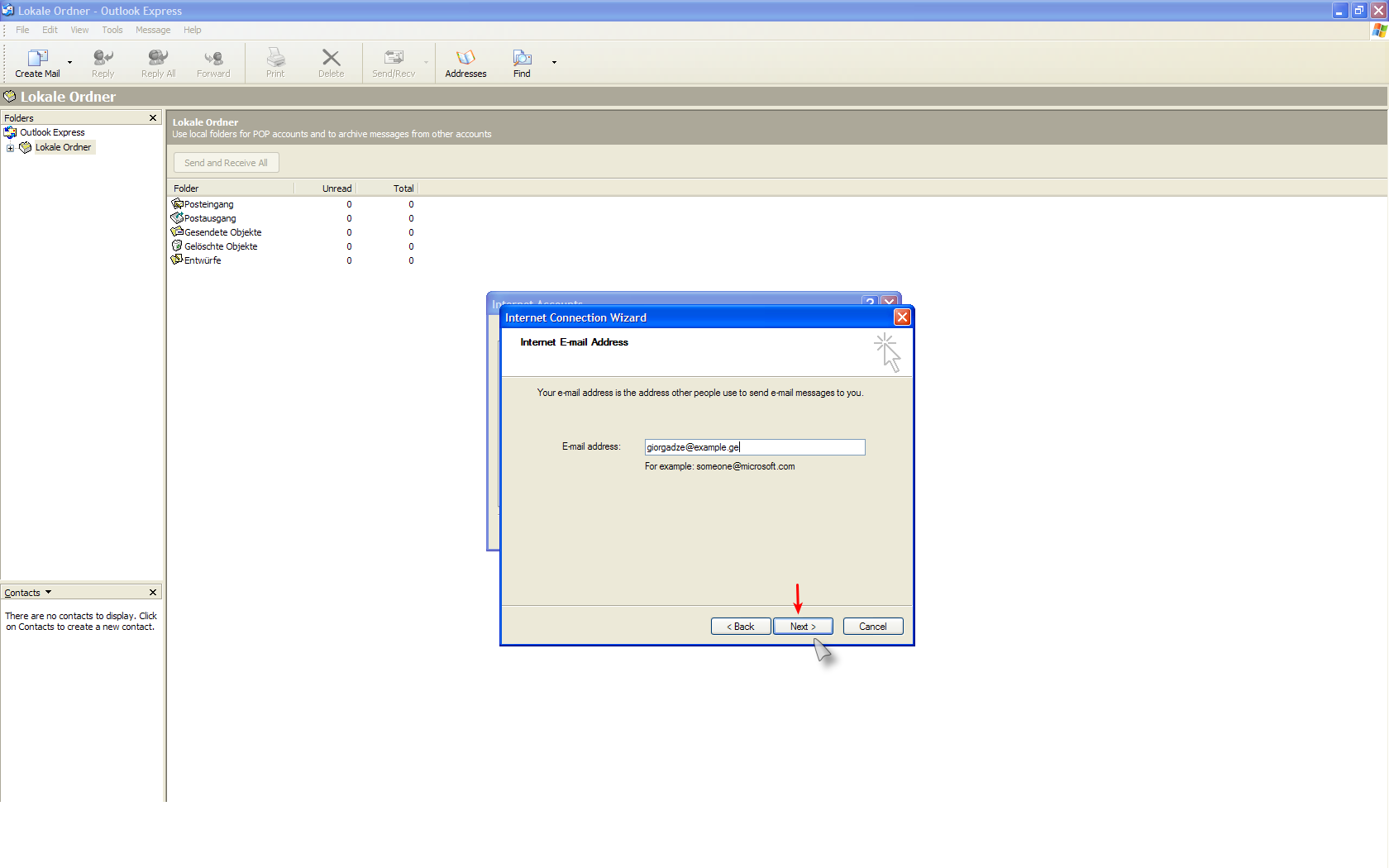
Task: Open the Gesendete Objekte folder
Action: point(222,232)
